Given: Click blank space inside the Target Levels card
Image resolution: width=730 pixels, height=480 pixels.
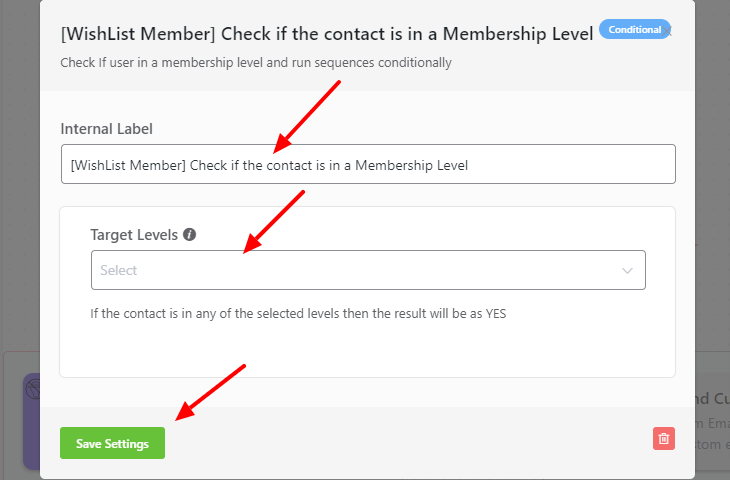Looking at the screenshot, I should pos(368,349).
